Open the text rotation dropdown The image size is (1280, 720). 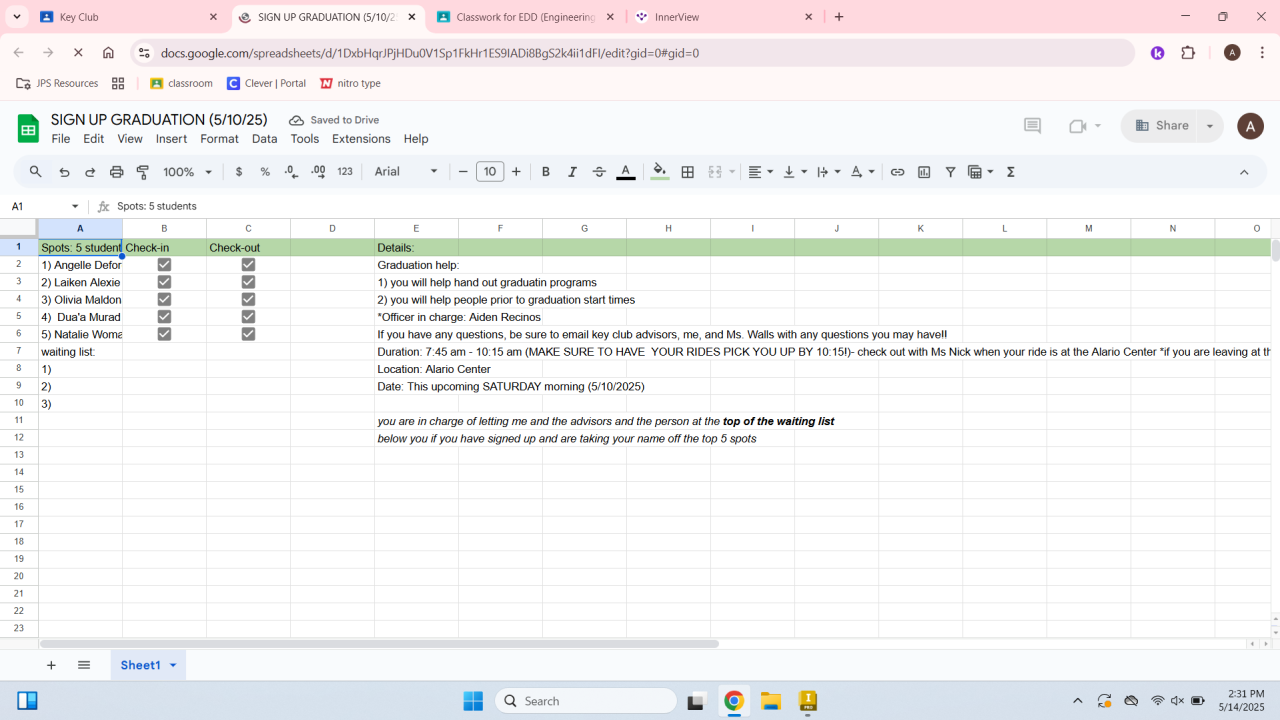(x=862, y=172)
